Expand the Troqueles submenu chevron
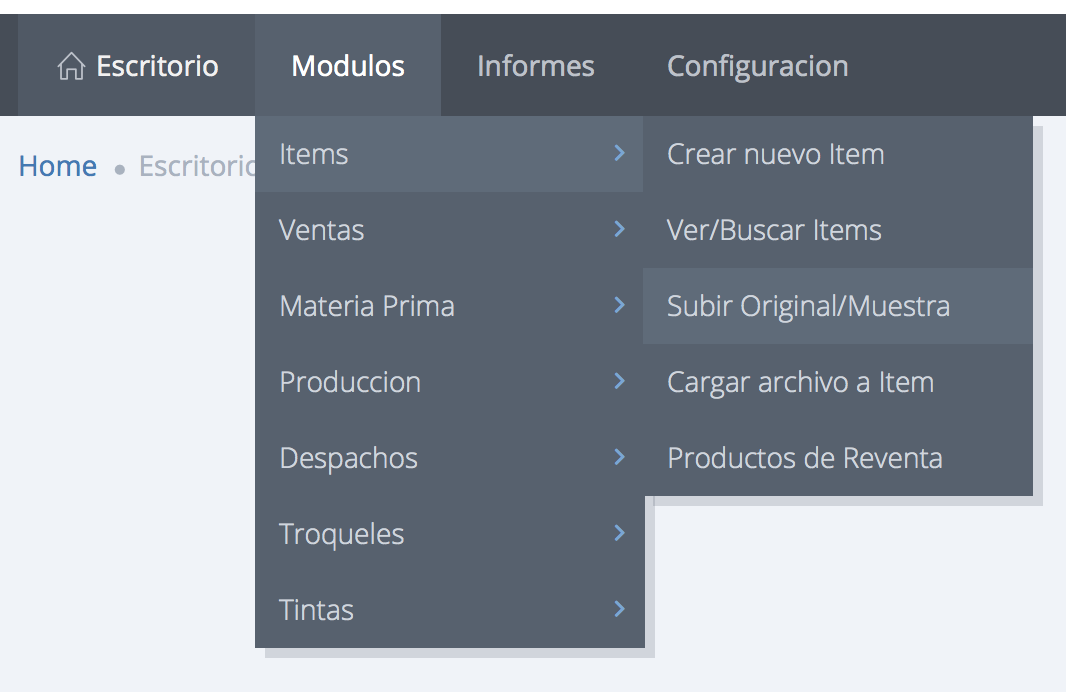Screen dimensions: 1066x692 click(619, 533)
